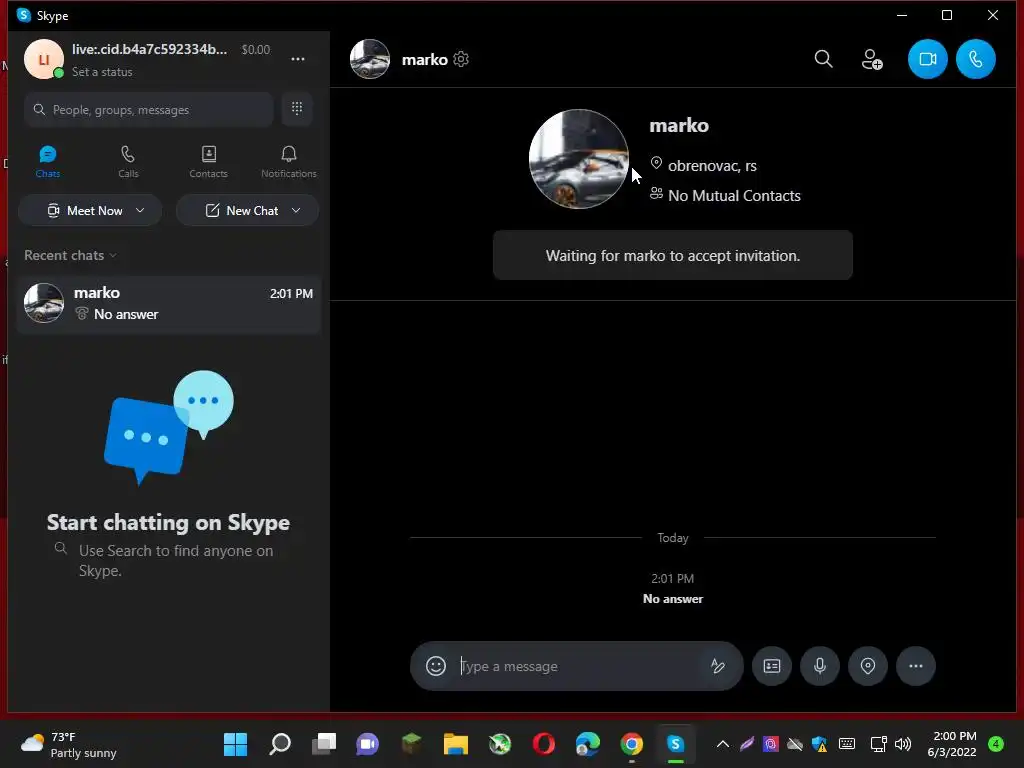Switch to the Notifications tab

pos(289,161)
